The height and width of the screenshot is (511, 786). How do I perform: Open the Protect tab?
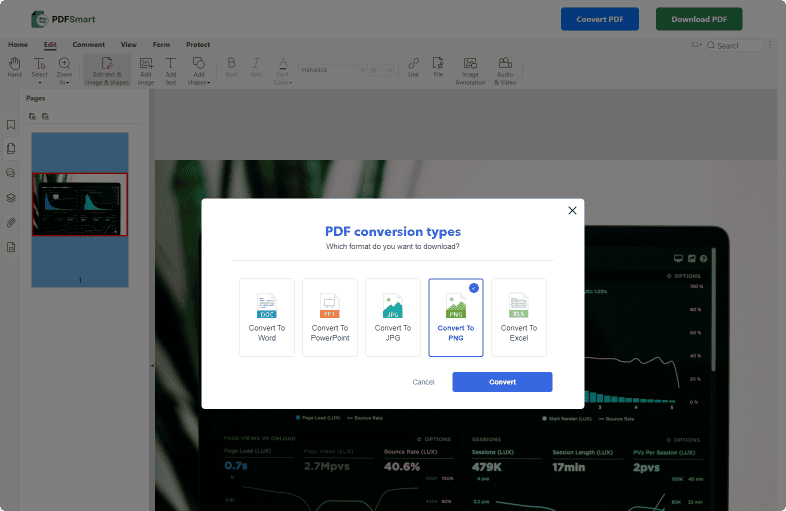[198, 45]
